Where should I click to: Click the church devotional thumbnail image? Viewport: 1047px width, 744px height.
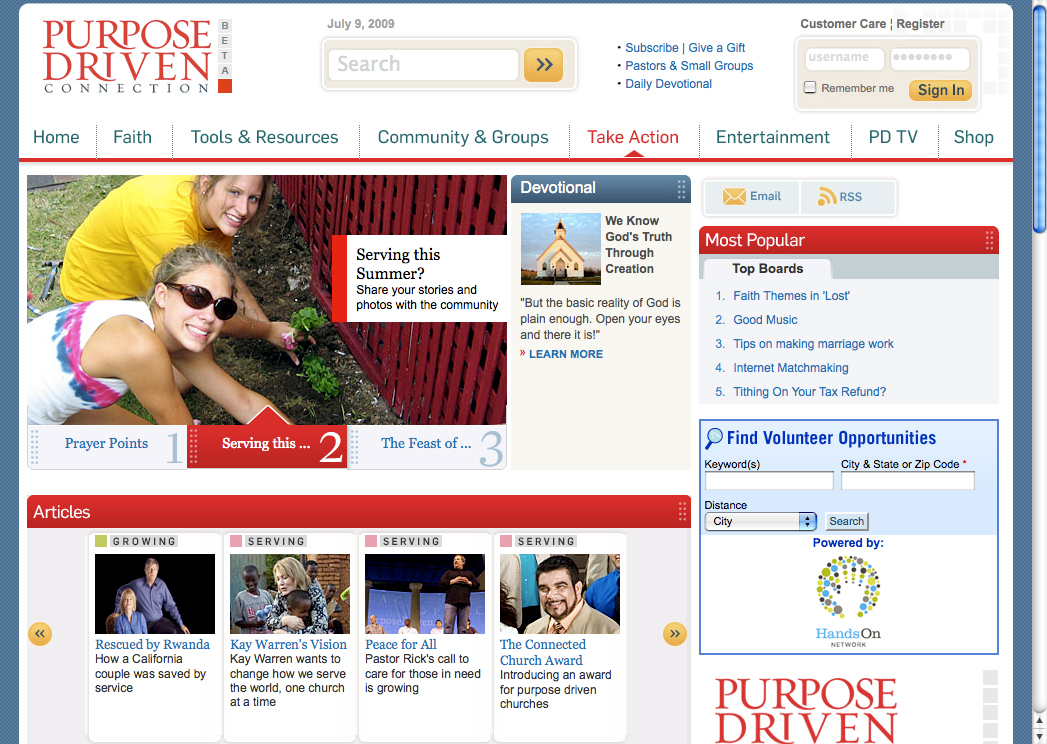560,248
